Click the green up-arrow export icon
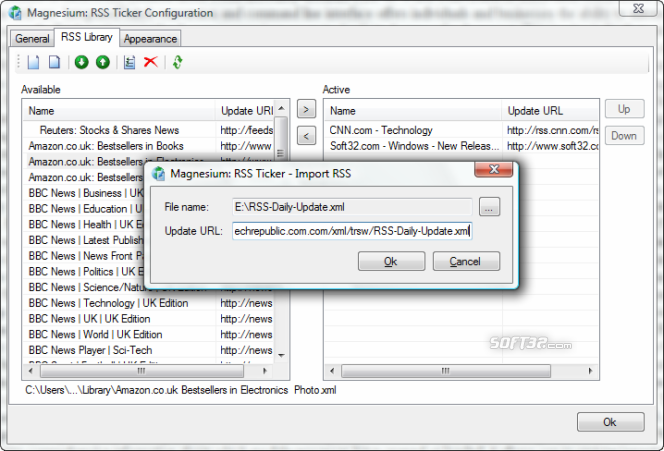 (x=102, y=62)
